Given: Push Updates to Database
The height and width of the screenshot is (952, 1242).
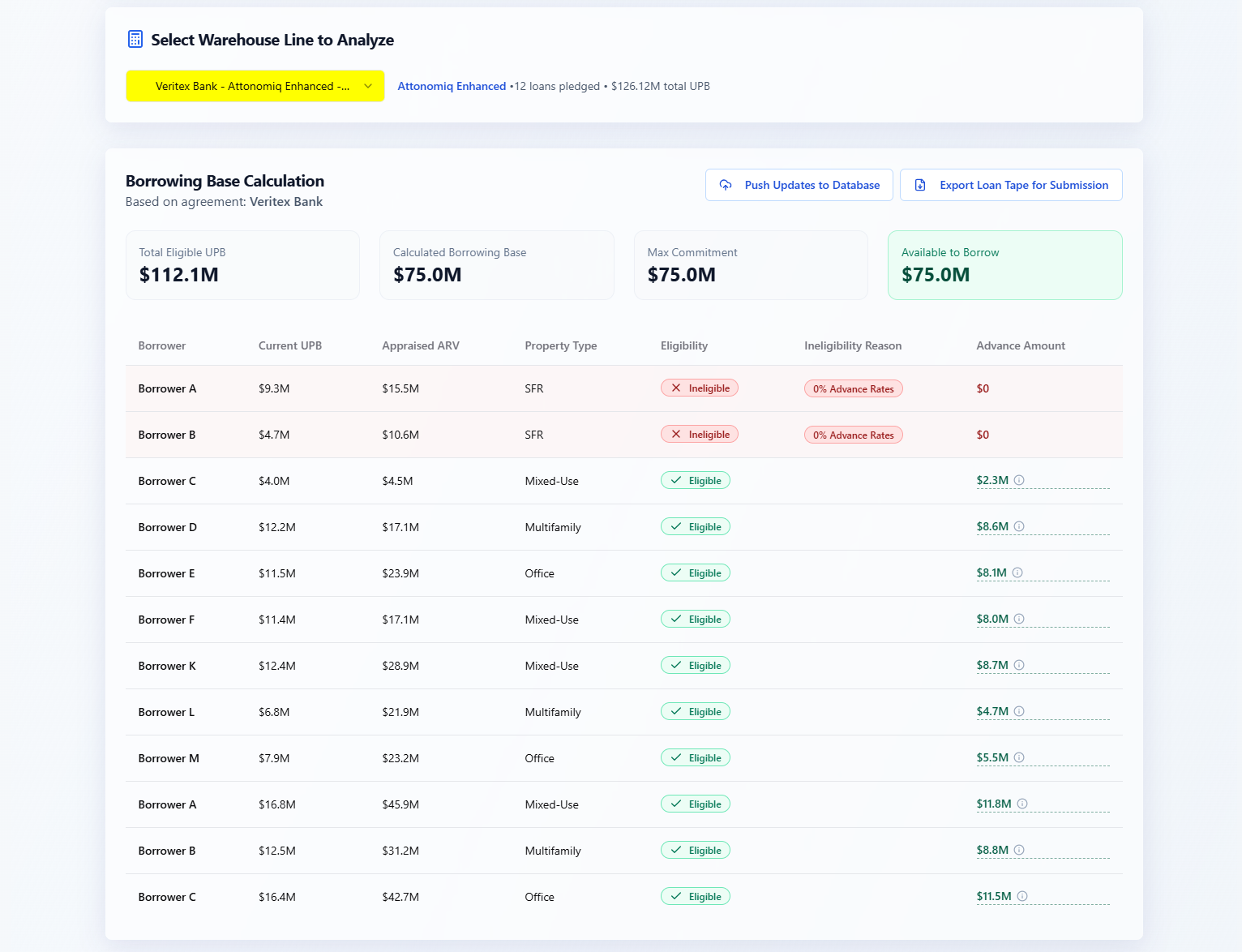Looking at the screenshot, I should (x=799, y=185).
